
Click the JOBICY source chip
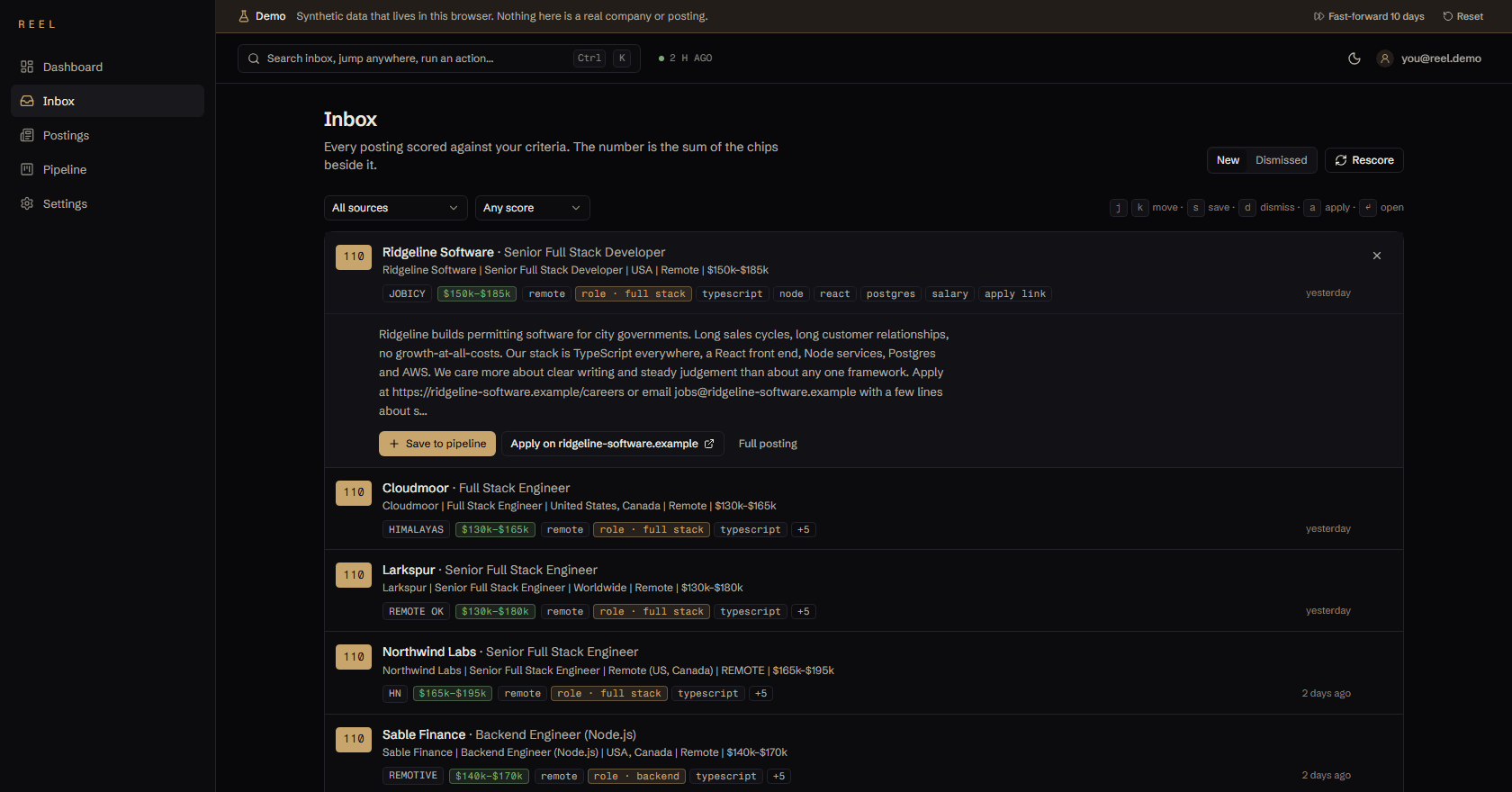coord(407,293)
